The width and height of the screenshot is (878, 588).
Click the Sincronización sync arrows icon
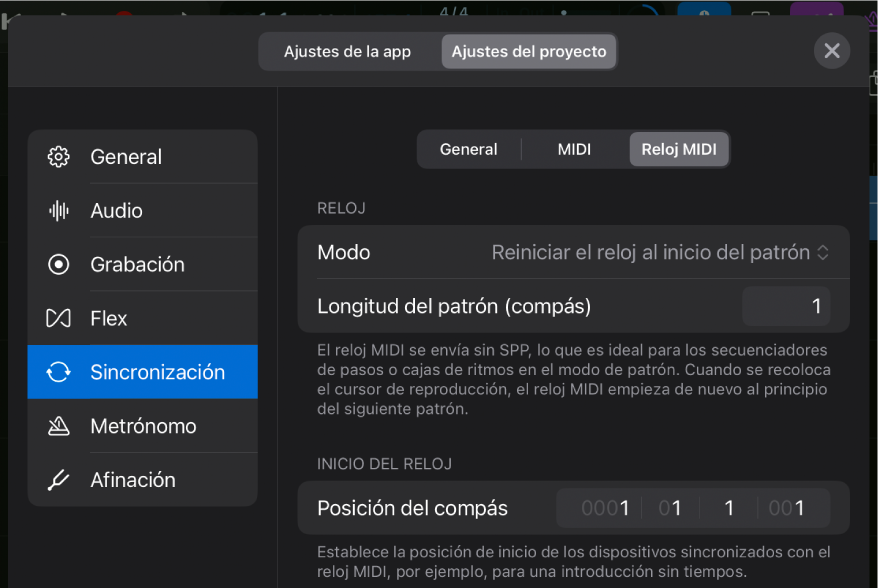tap(57, 371)
